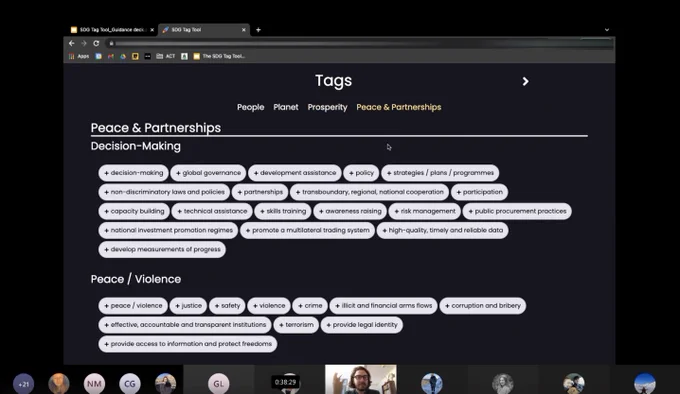The image size is (680, 394).
Task: Add the capacity building tag
Action: coord(134,211)
